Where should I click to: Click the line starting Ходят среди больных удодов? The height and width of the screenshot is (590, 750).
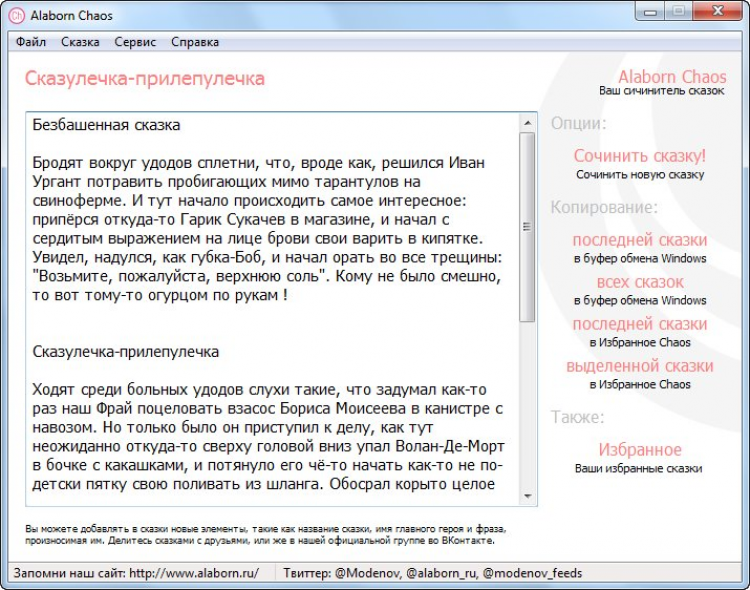coord(259,390)
